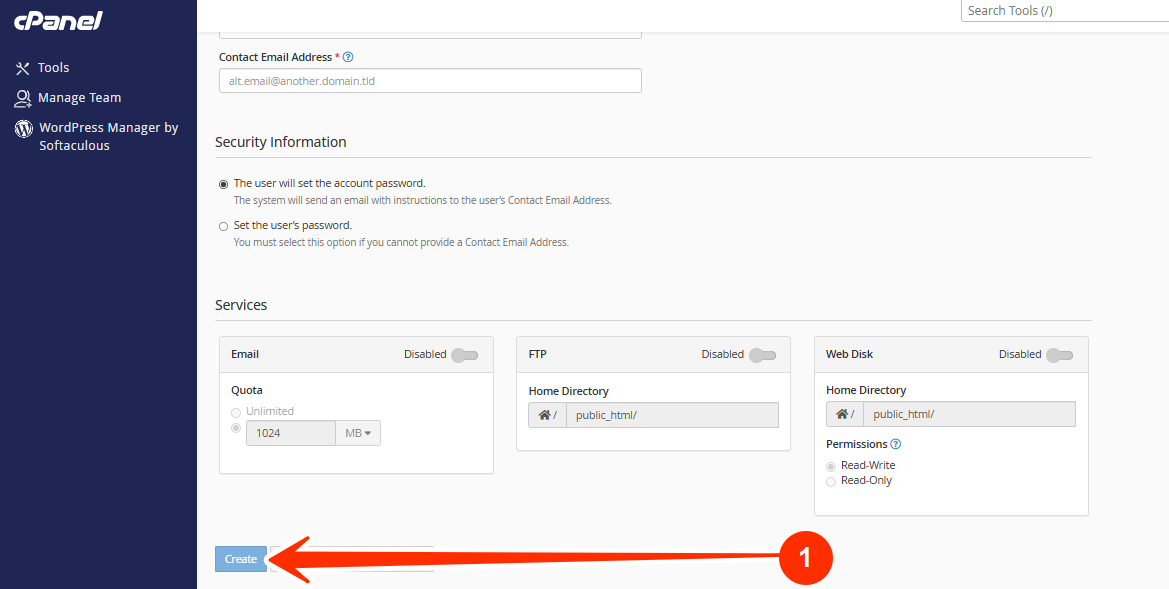Click the Web Disk home directory house icon
The width and height of the screenshot is (1169, 589).
[x=843, y=415]
